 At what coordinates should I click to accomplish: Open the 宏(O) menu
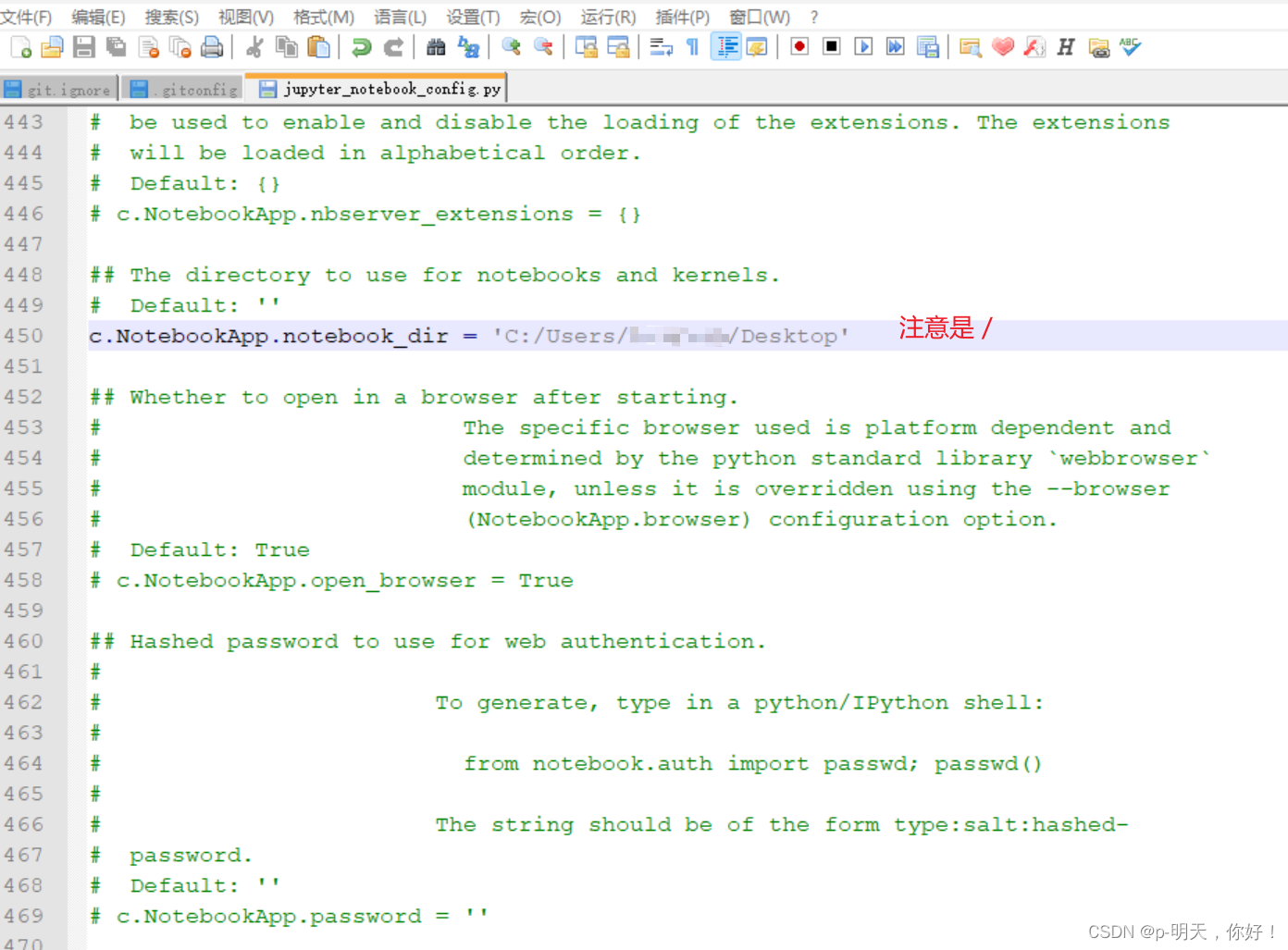coord(540,18)
